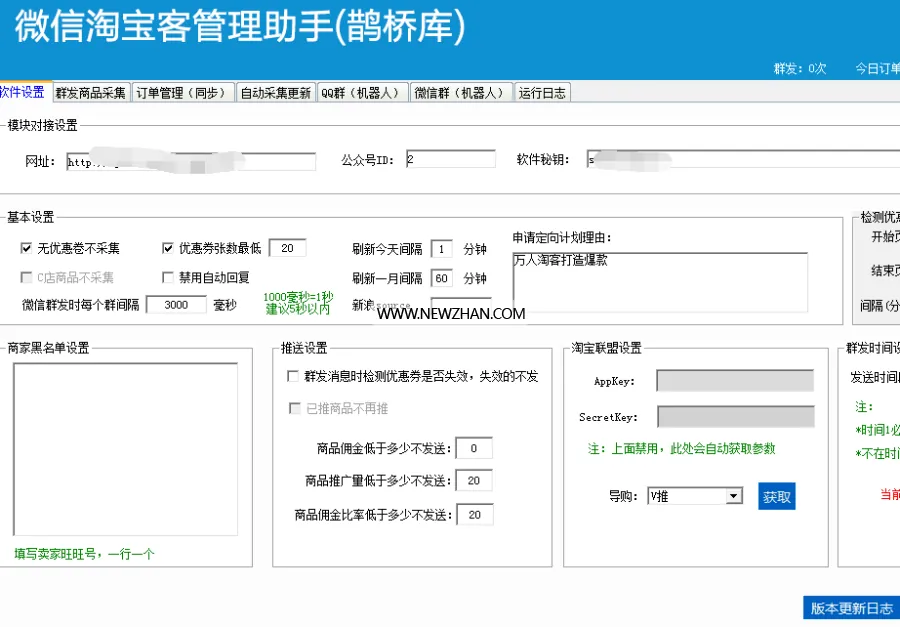Screen dimensions: 900x627
Task: Click the 微信群发时每个群间隔 milliseconds field
Action: click(x=176, y=305)
